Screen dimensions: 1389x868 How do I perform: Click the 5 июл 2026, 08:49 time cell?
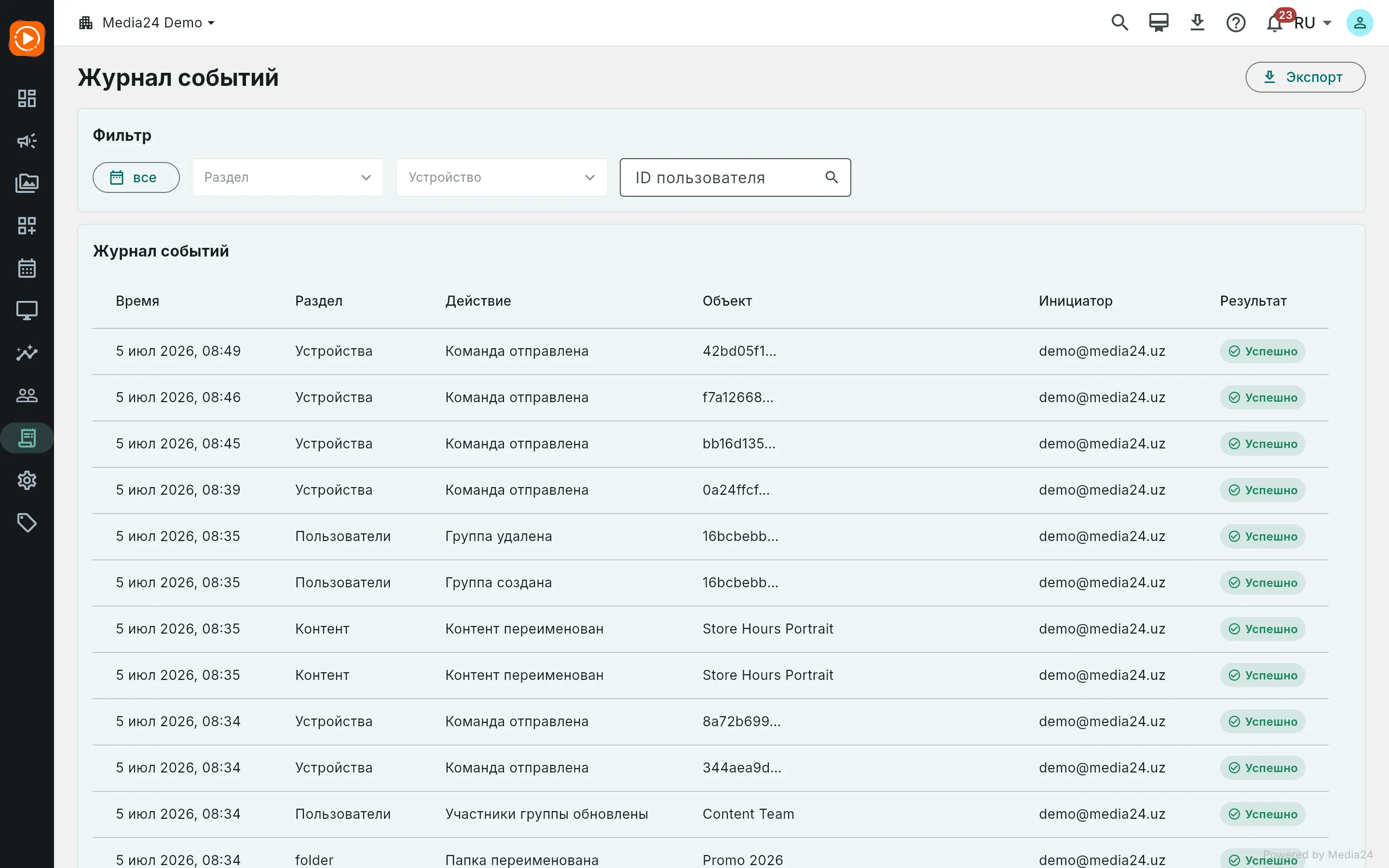pos(178,351)
